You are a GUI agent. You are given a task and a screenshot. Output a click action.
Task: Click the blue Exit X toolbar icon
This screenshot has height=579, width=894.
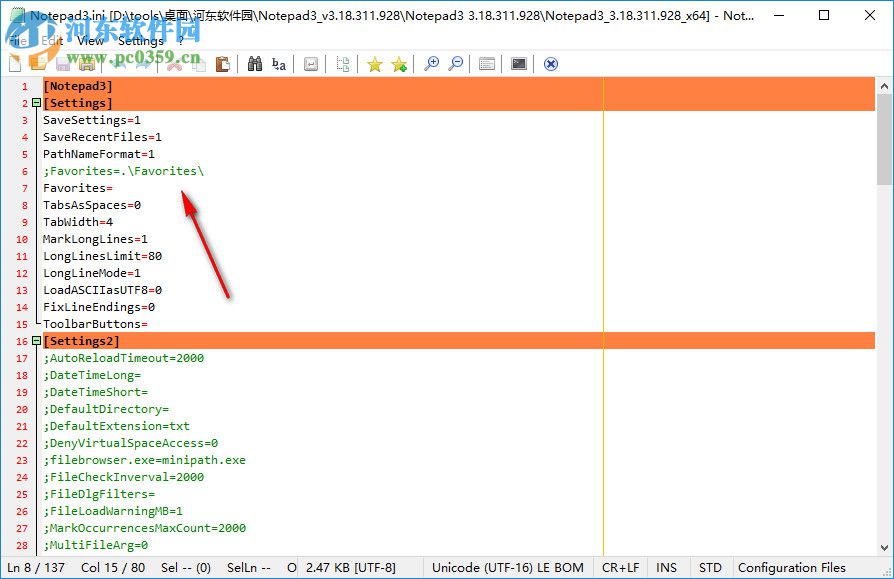click(x=551, y=64)
